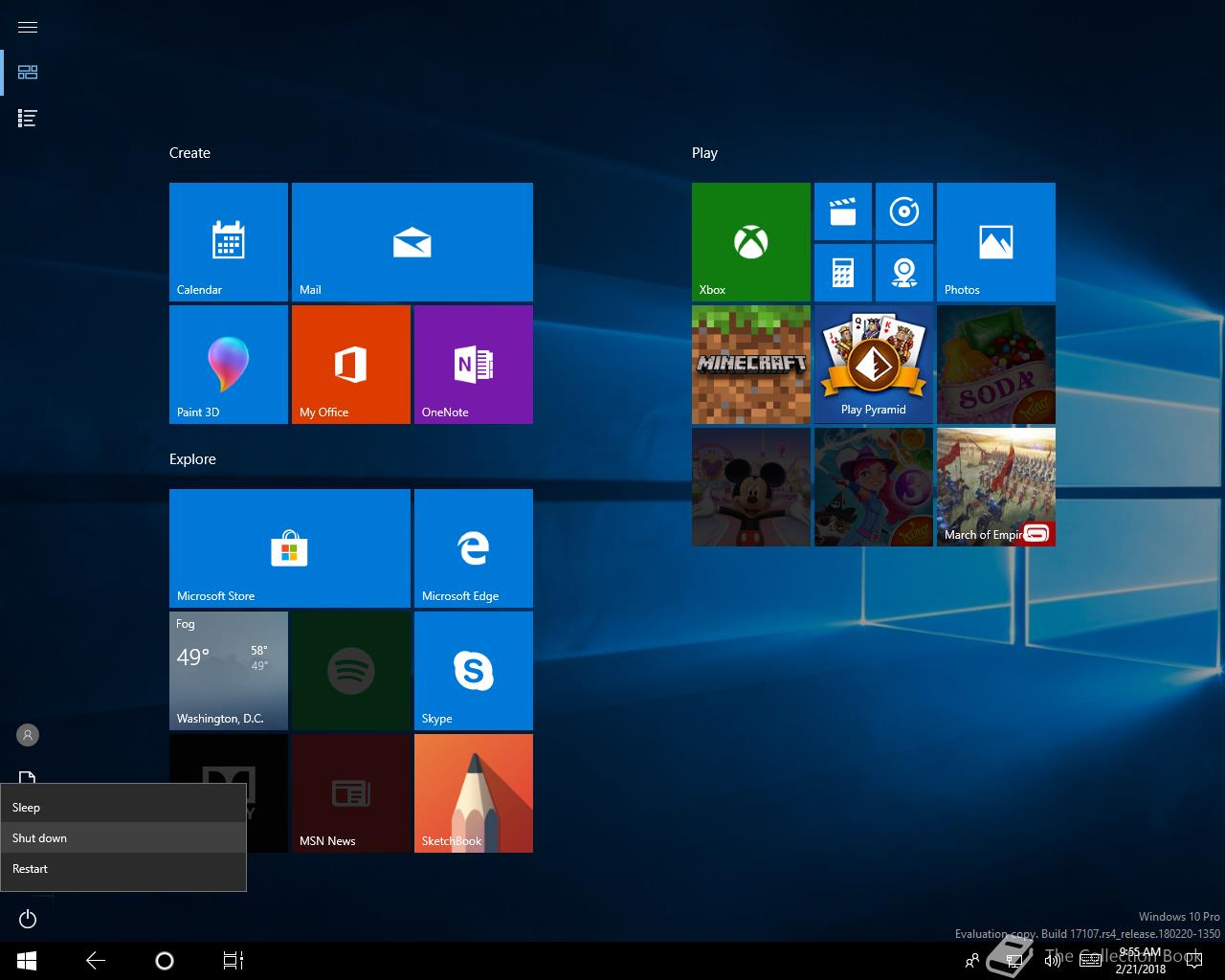Open the Spotify tile
The image size is (1225, 980).
[351, 671]
